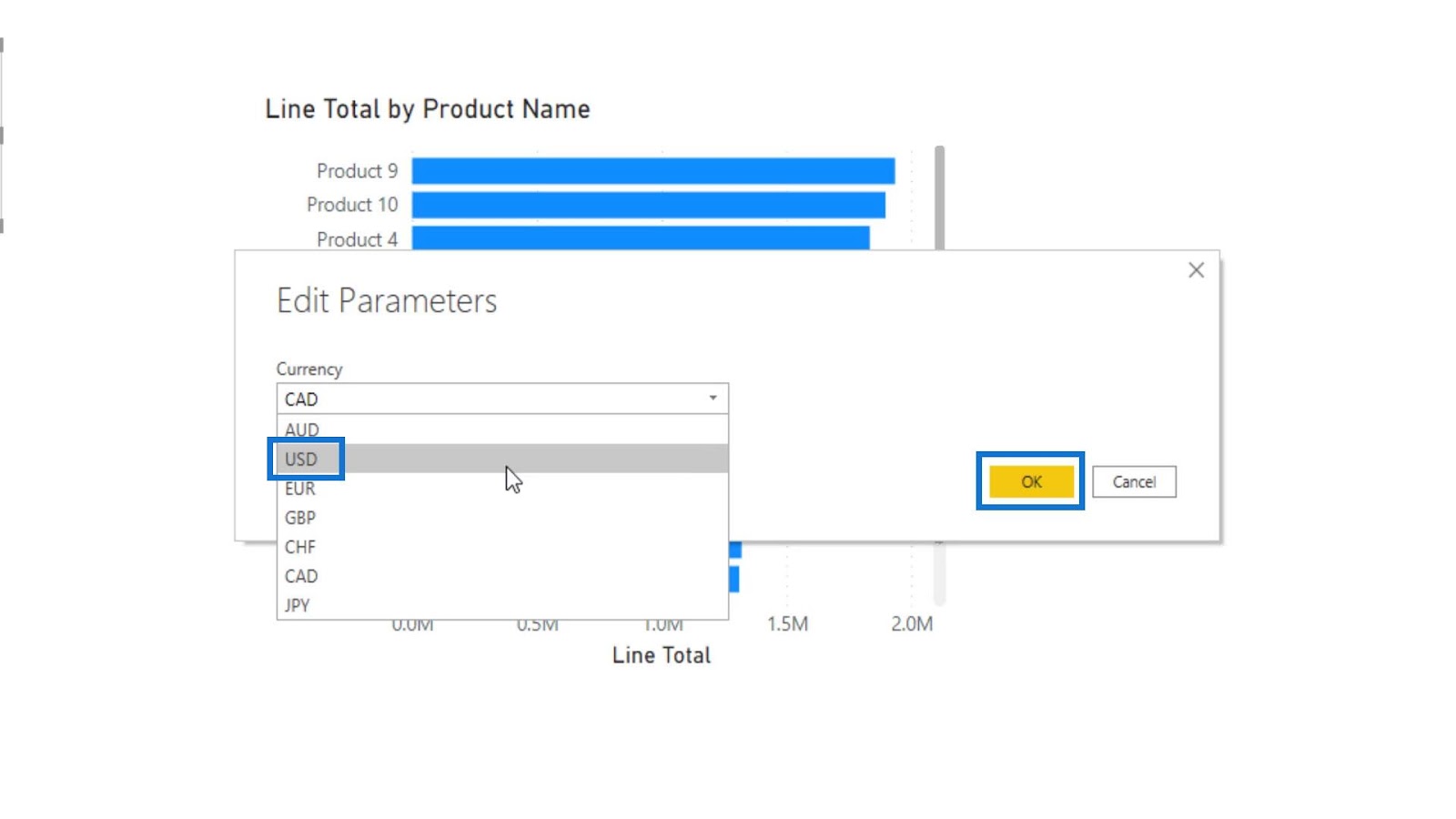
Task: Expand the Currency dropdown arrow
Action: tap(713, 399)
